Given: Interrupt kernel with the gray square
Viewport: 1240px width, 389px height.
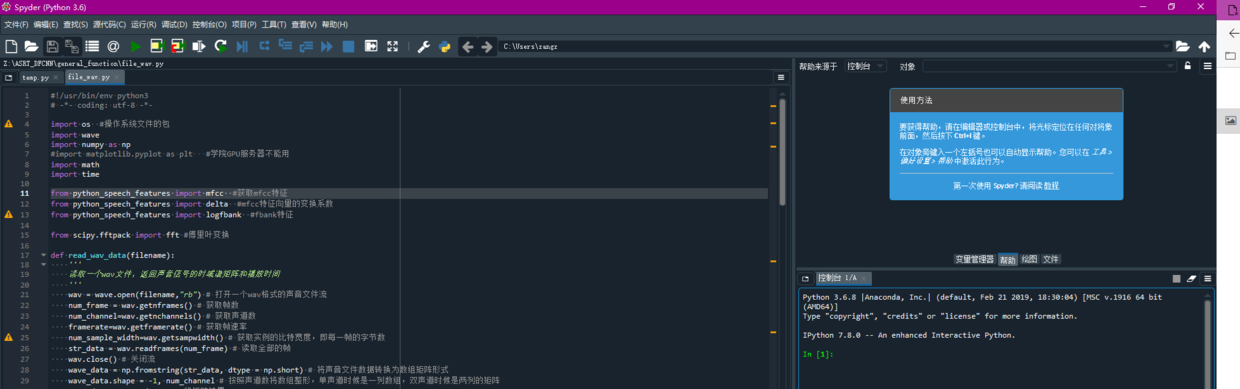Looking at the screenshot, I should [1176, 278].
